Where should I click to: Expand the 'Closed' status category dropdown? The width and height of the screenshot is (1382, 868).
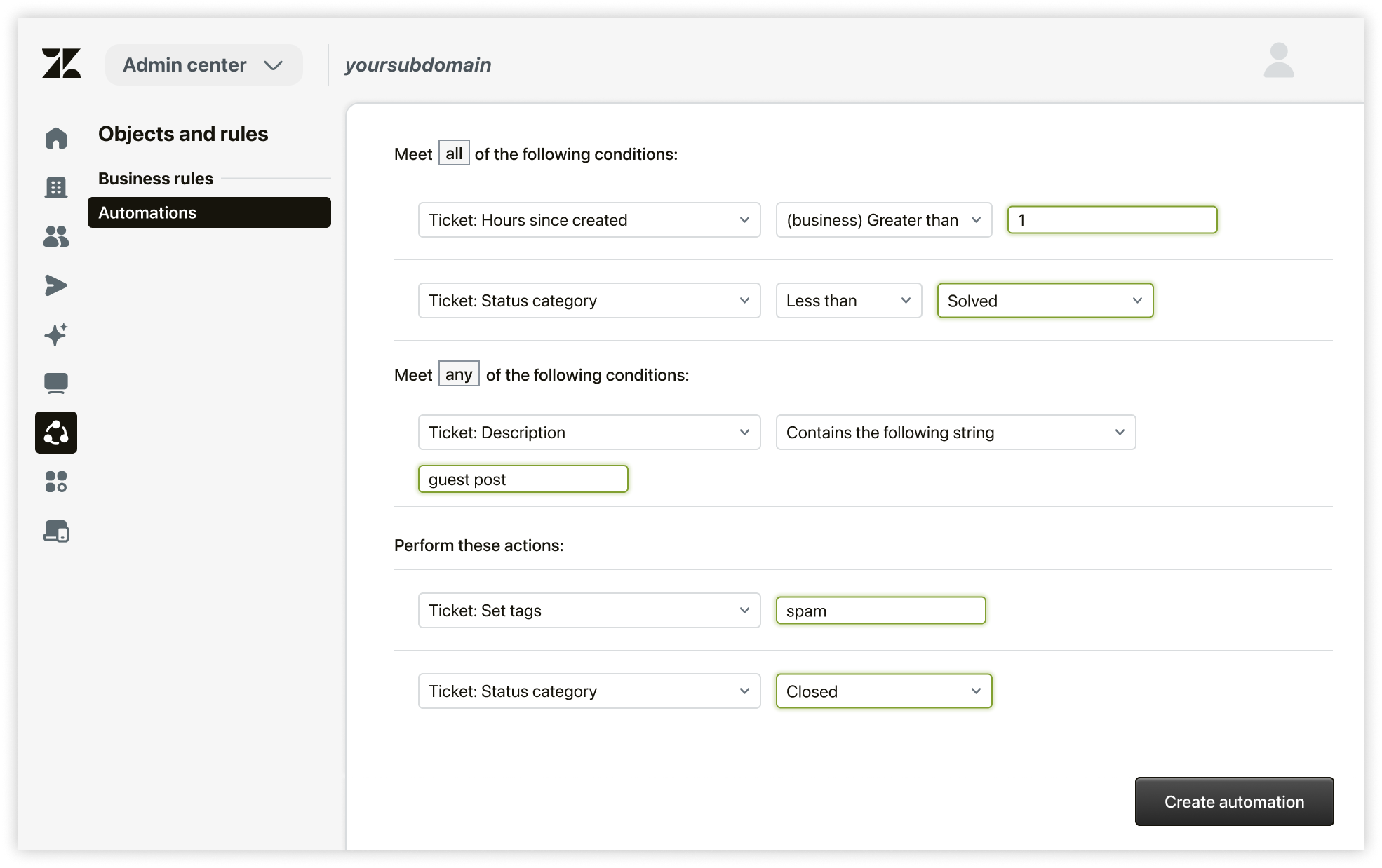(x=883, y=691)
